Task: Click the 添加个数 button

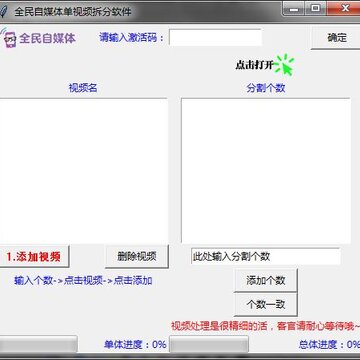Action: [266, 280]
